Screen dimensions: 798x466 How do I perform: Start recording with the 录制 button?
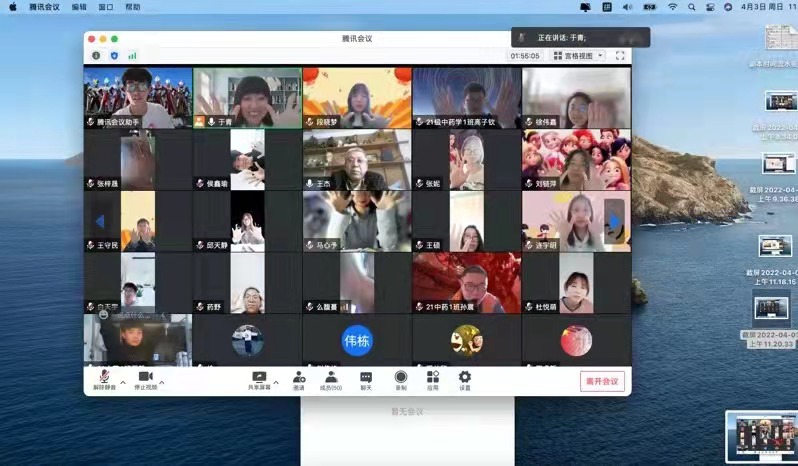pyautogui.click(x=400, y=378)
